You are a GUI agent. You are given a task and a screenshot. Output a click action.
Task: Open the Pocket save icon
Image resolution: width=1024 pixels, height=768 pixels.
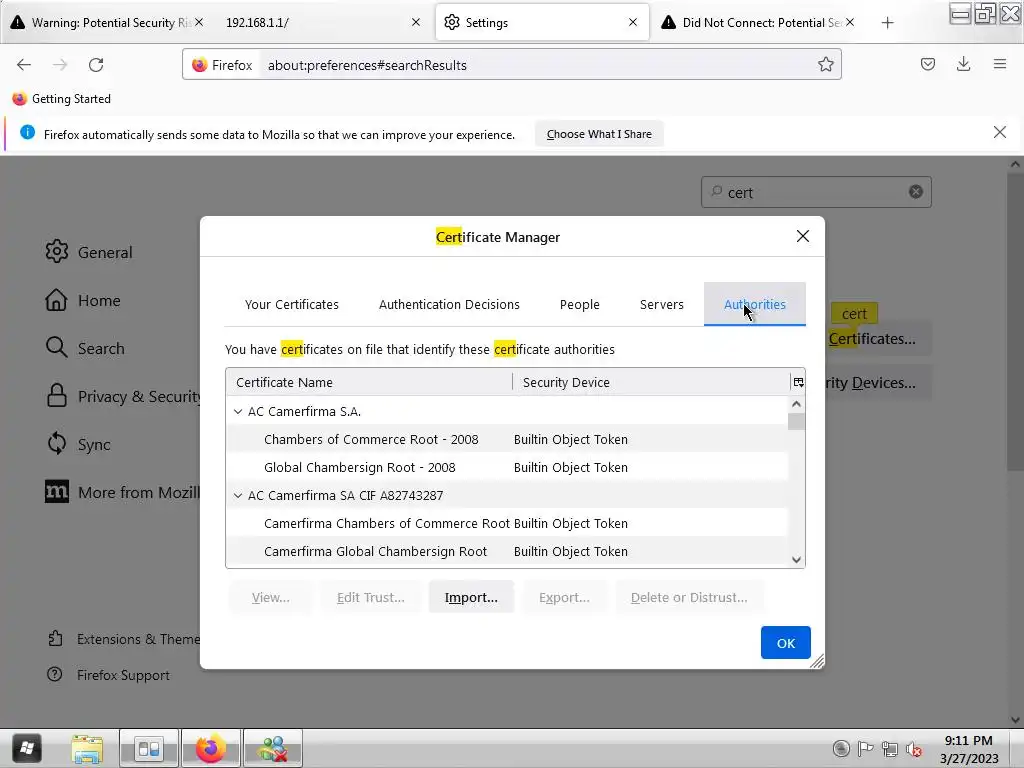927,64
